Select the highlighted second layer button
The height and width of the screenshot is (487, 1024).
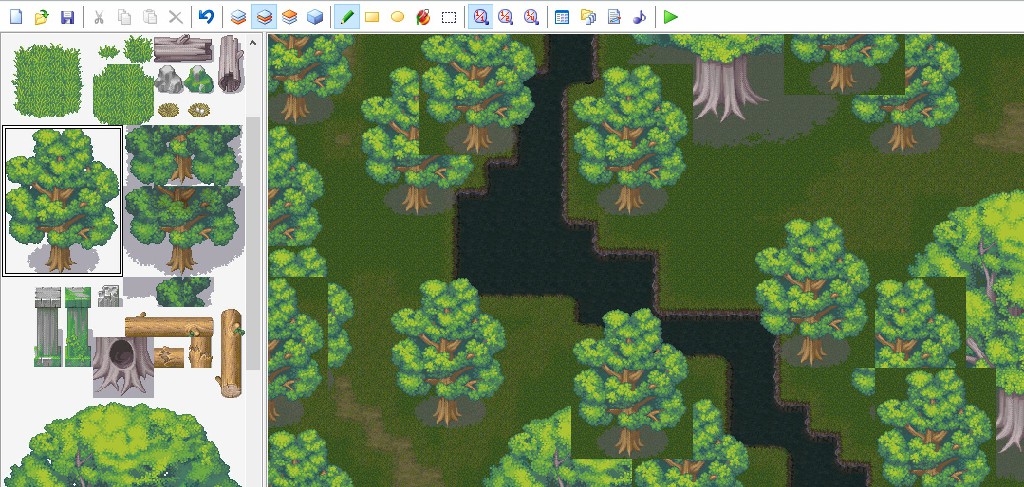click(264, 17)
